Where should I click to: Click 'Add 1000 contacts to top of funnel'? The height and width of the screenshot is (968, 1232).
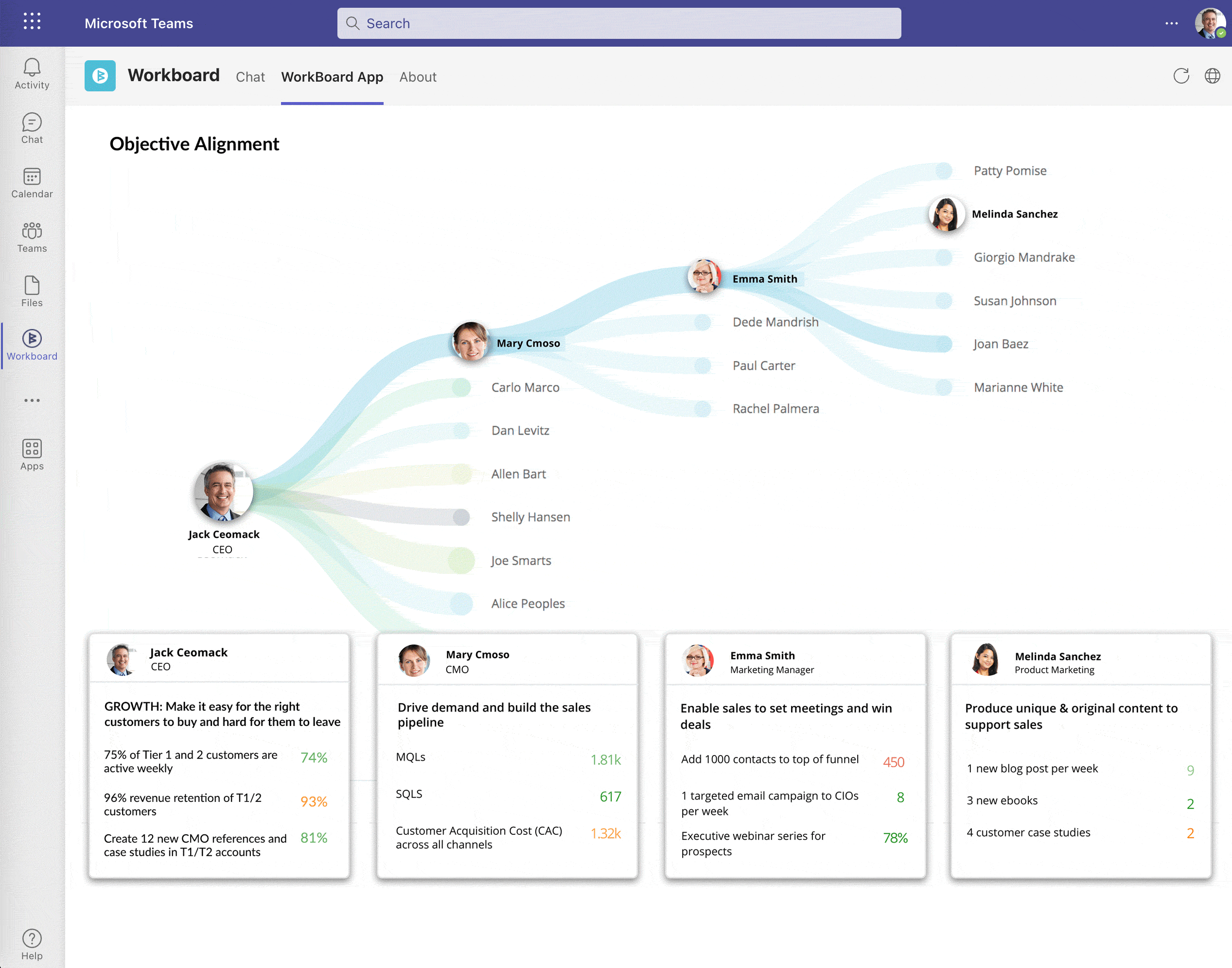click(769, 760)
